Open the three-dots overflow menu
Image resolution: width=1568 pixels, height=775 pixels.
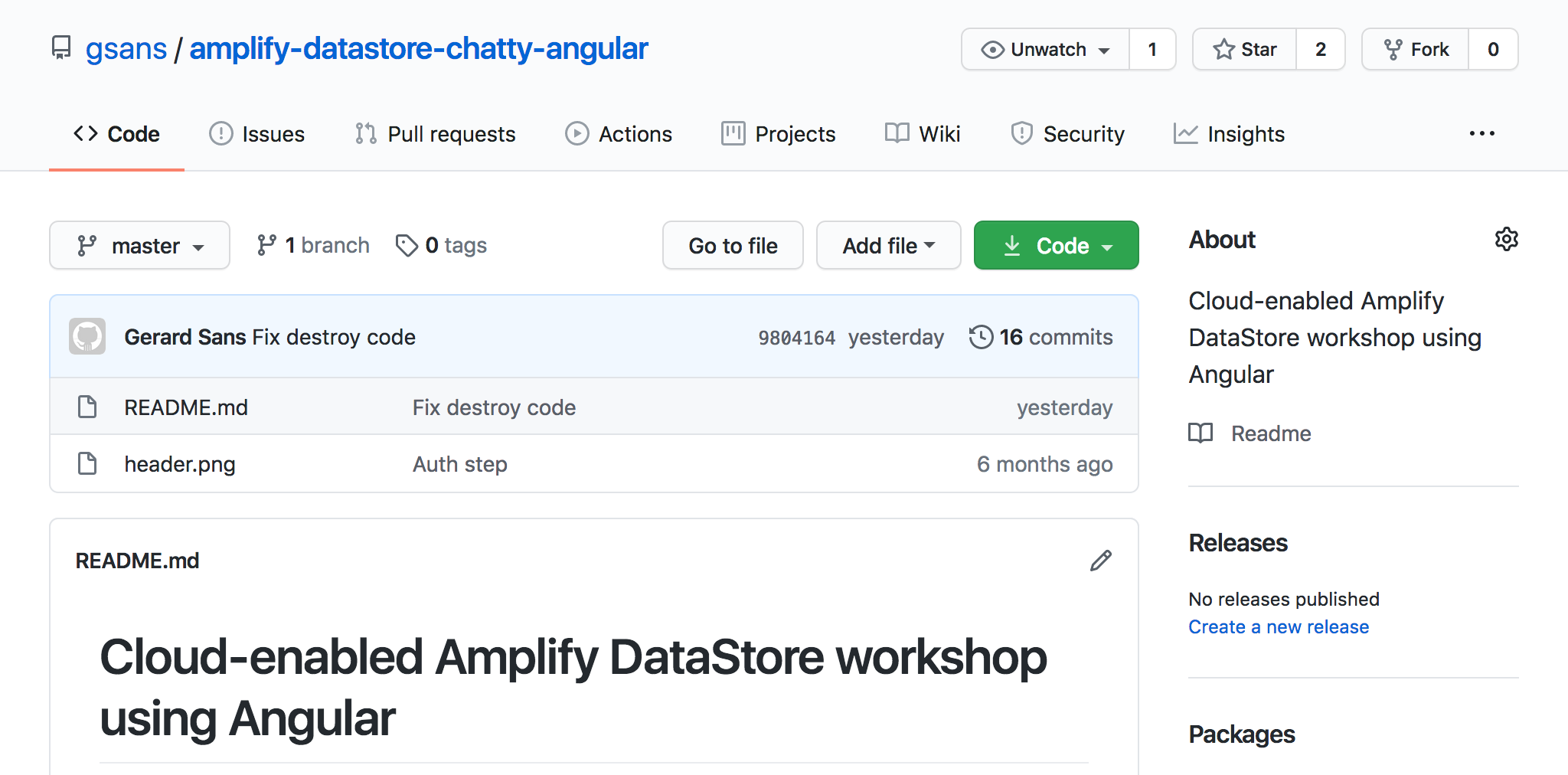pyautogui.click(x=1481, y=134)
